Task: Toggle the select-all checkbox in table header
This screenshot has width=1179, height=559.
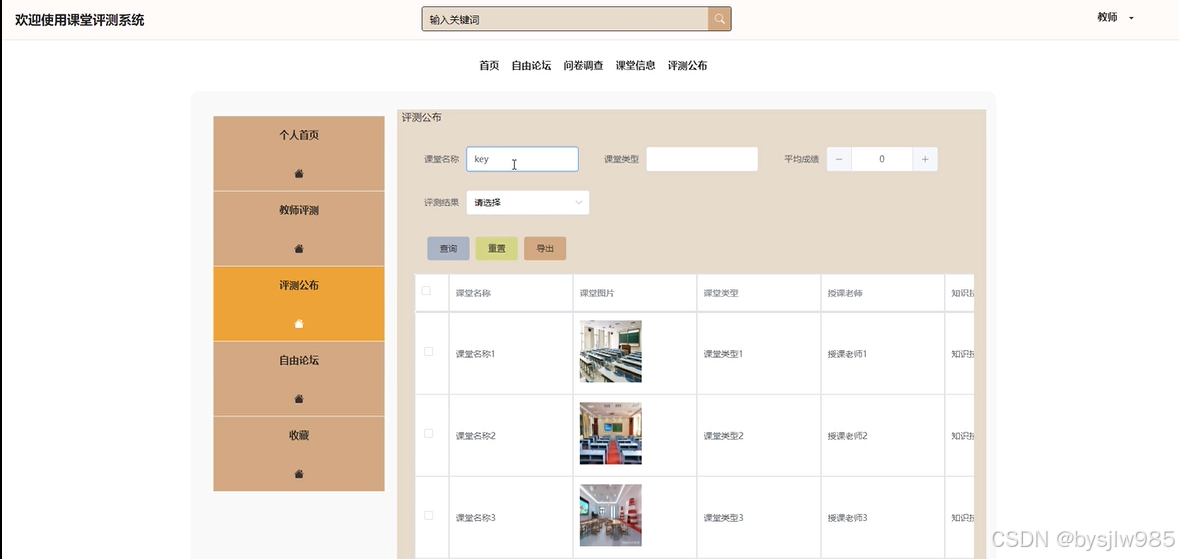Action: tap(426, 290)
